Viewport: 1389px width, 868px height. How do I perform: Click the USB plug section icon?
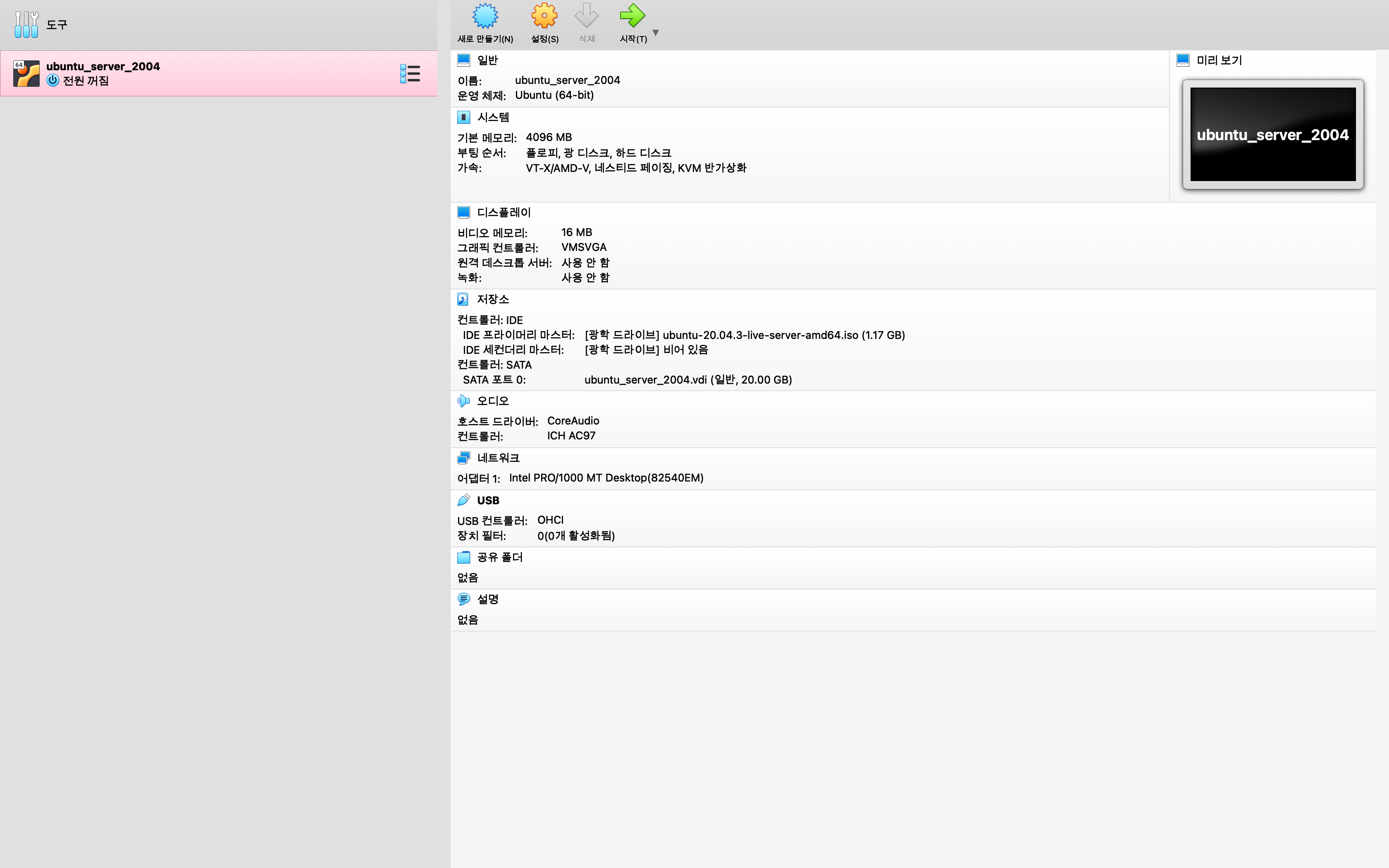point(463,500)
